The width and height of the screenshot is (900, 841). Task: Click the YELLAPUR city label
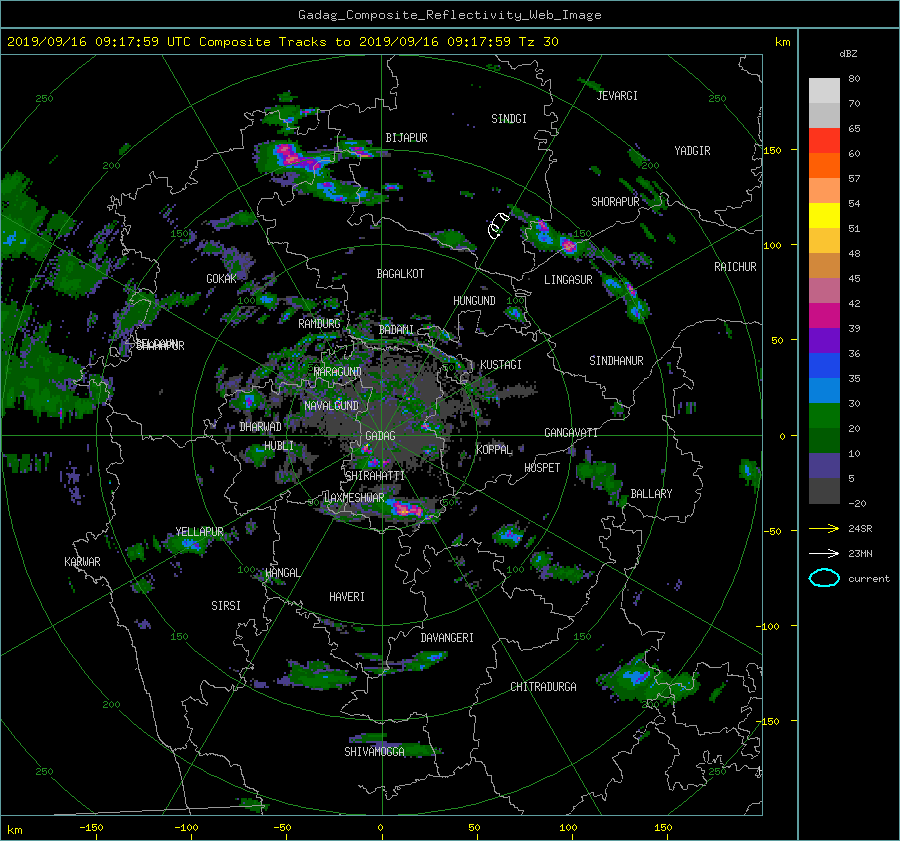pos(199,532)
